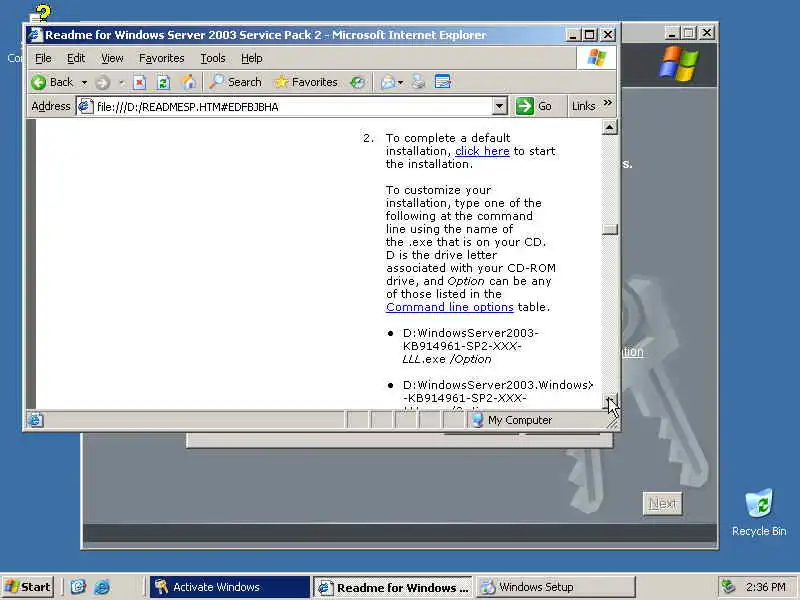The height and width of the screenshot is (600, 800).
Task: Click the Windows flag throbber logo
Action: [x=596, y=58]
